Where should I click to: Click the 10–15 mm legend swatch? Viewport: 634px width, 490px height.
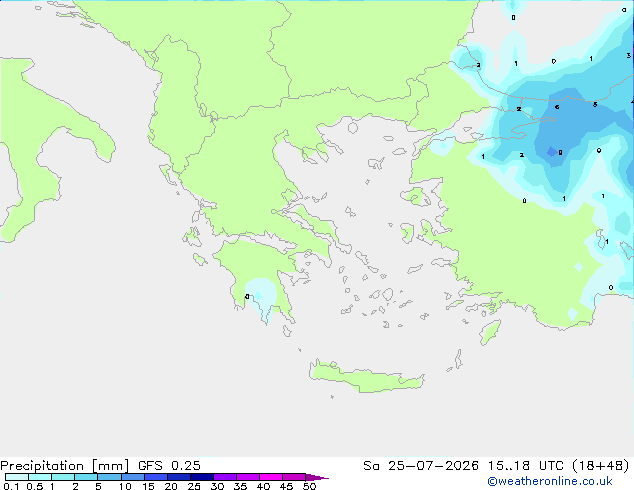point(132,477)
